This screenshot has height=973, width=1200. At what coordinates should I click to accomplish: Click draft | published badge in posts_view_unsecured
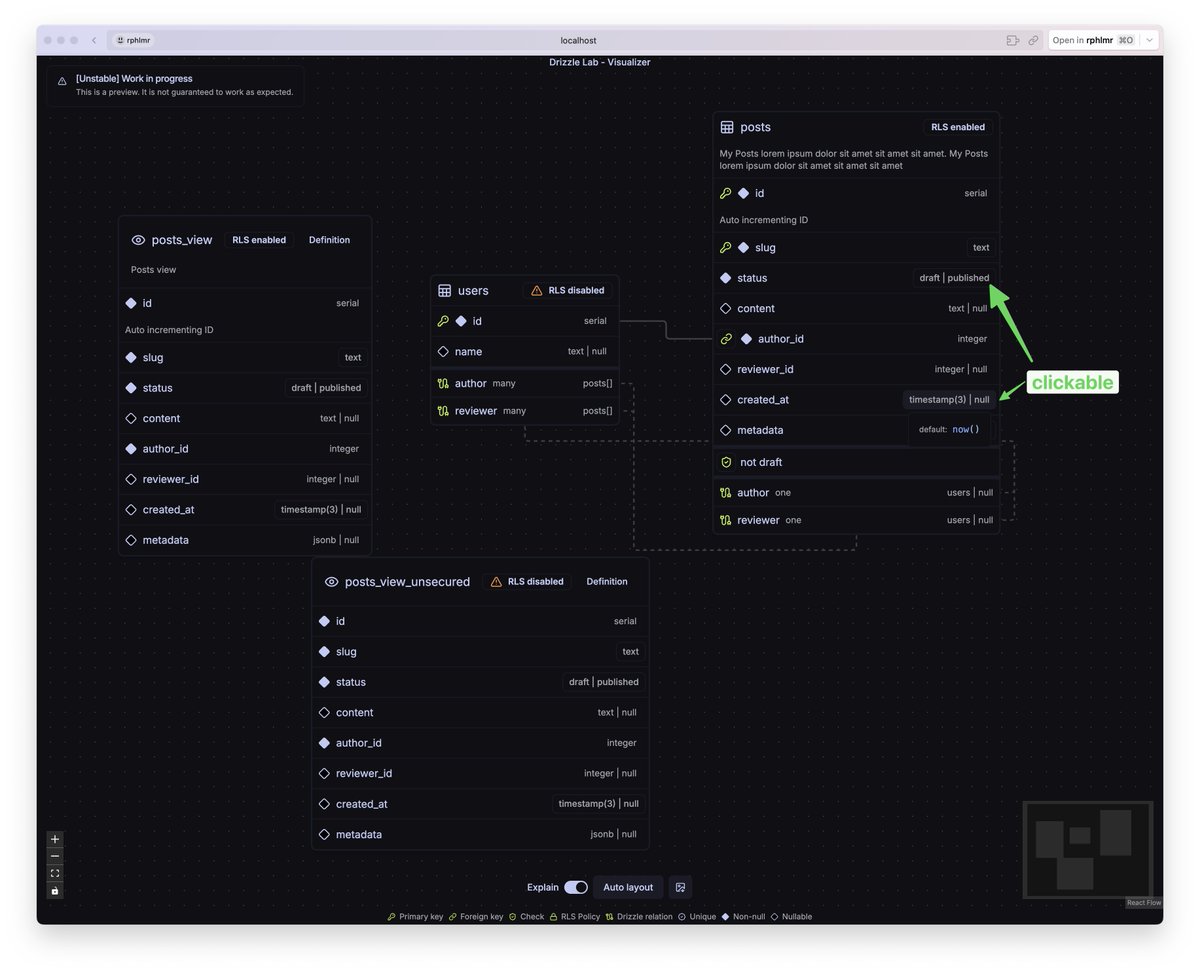[603, 682]
